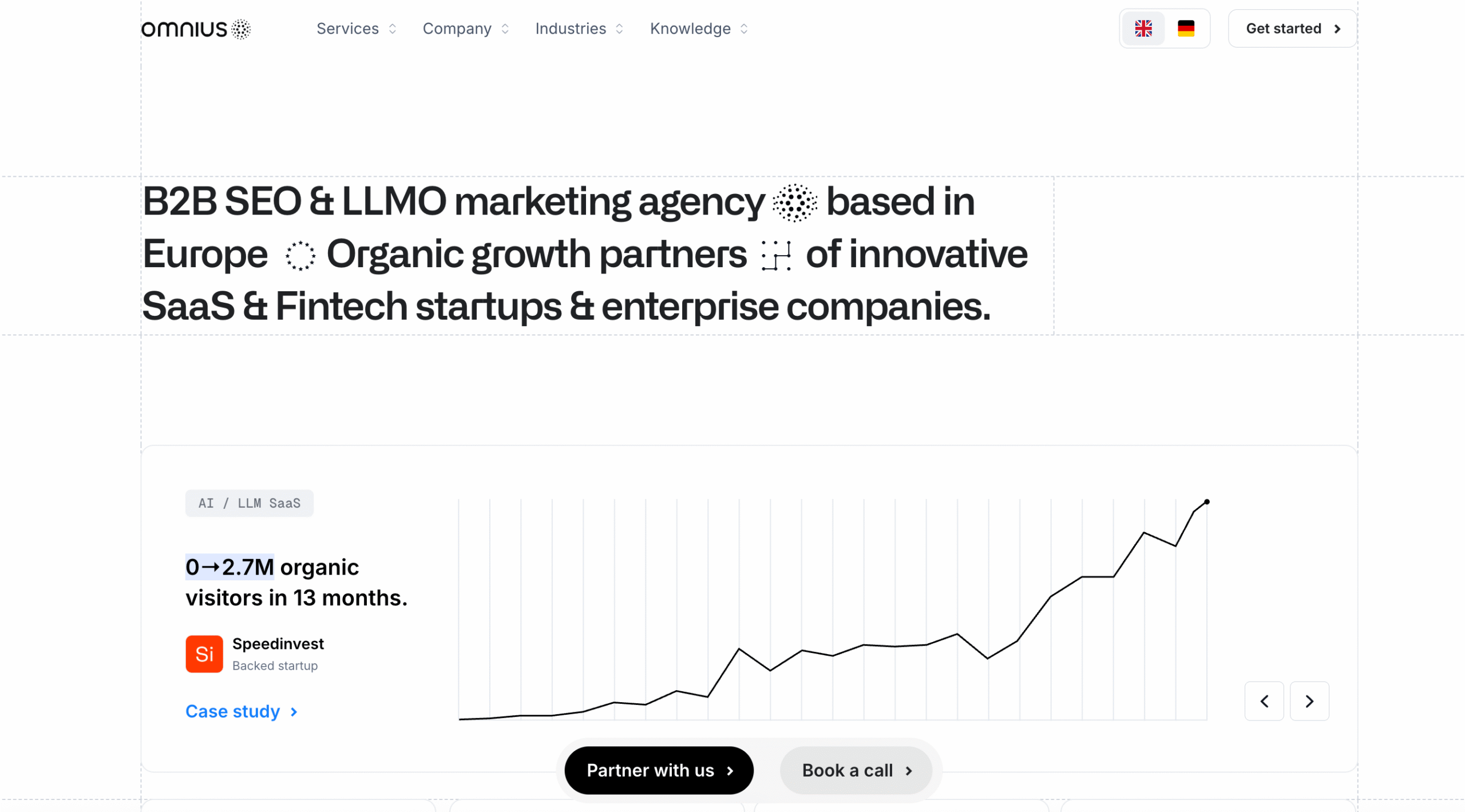Click the Omnius logo in header
Viewport: 1465px width, 812px height.
pyautogui.click(x=196, y=29)
